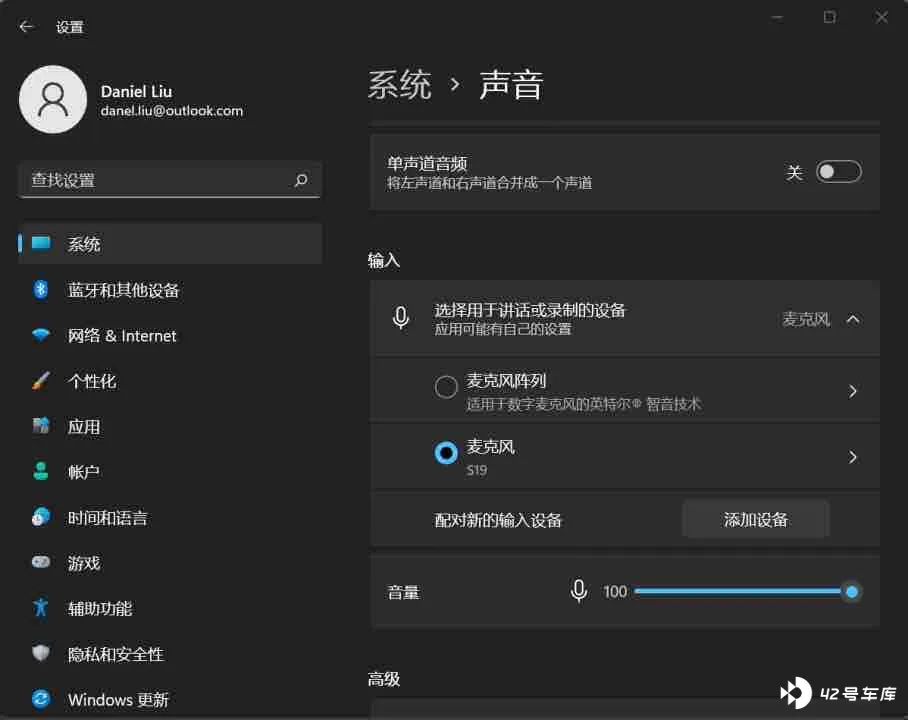Turn on 单声道音频 toggle
The width and height of the screenshot is (908, 720).
(839, 172)
